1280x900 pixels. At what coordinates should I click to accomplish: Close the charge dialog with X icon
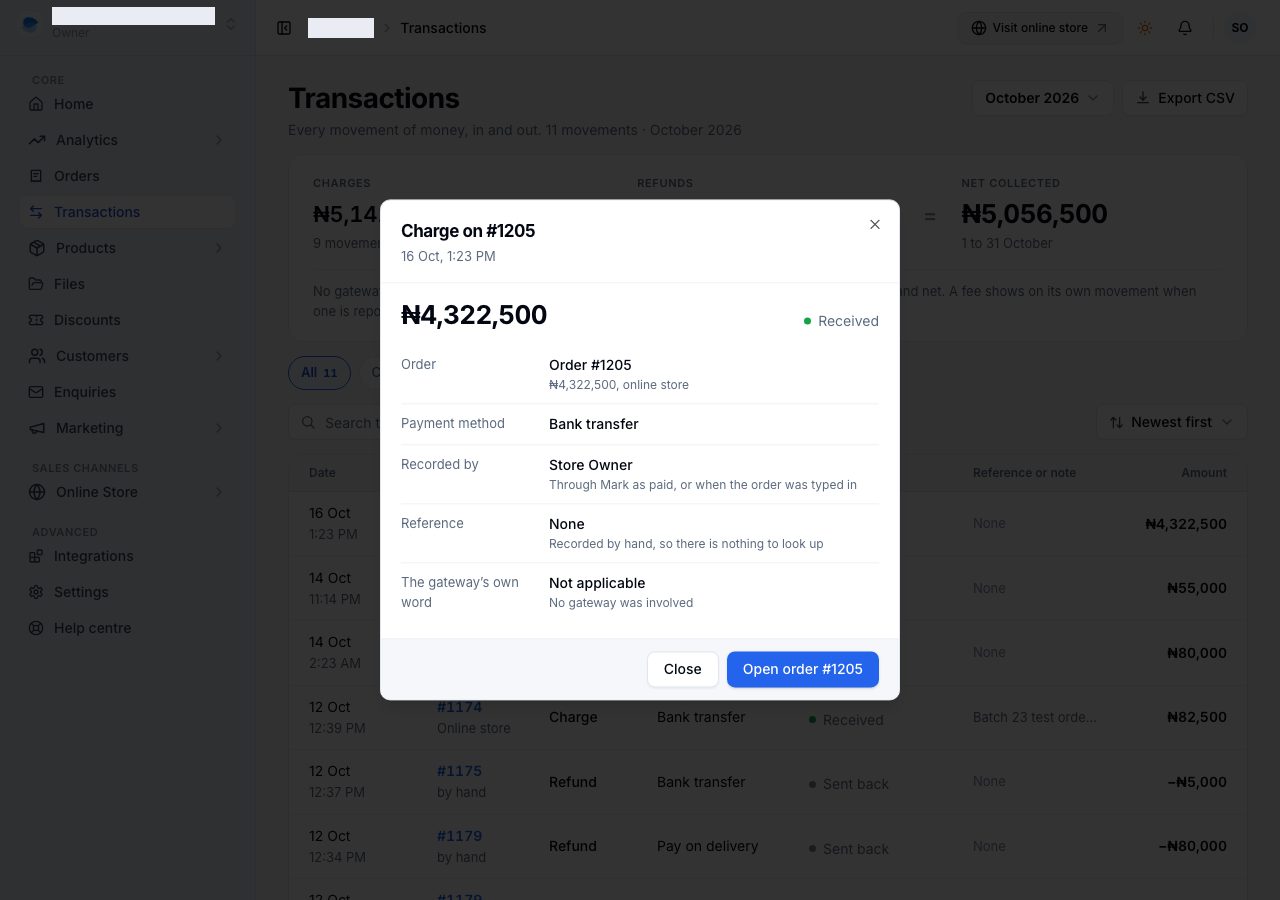pyautogui.click(x=875, y=225)
